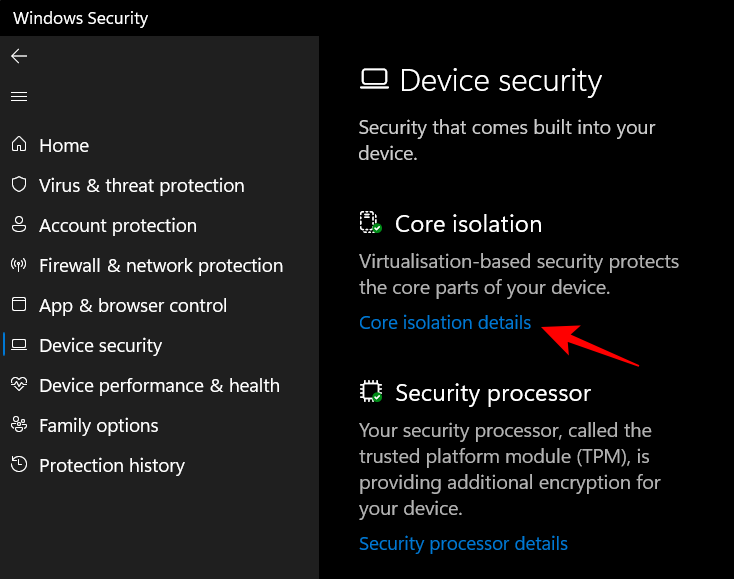Click the Family options people icon
The image size is (734, 579).
point(19,425)
